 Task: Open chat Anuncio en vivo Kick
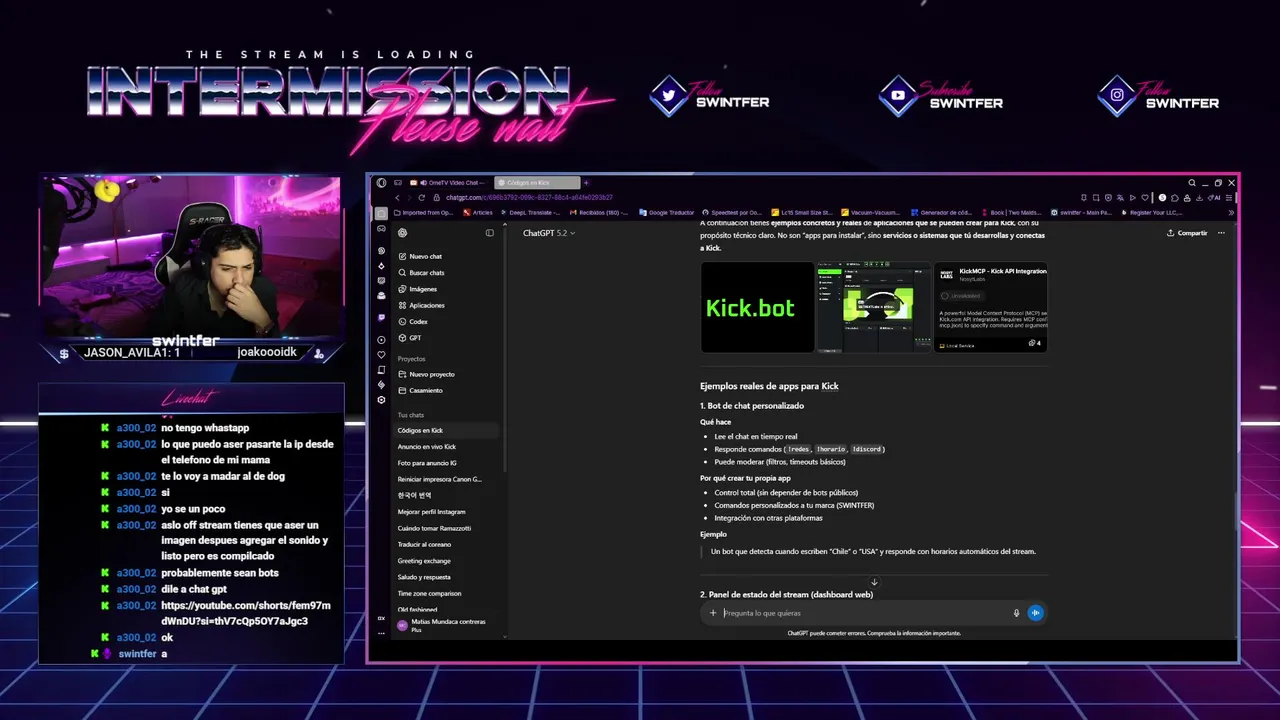[426, 446]
